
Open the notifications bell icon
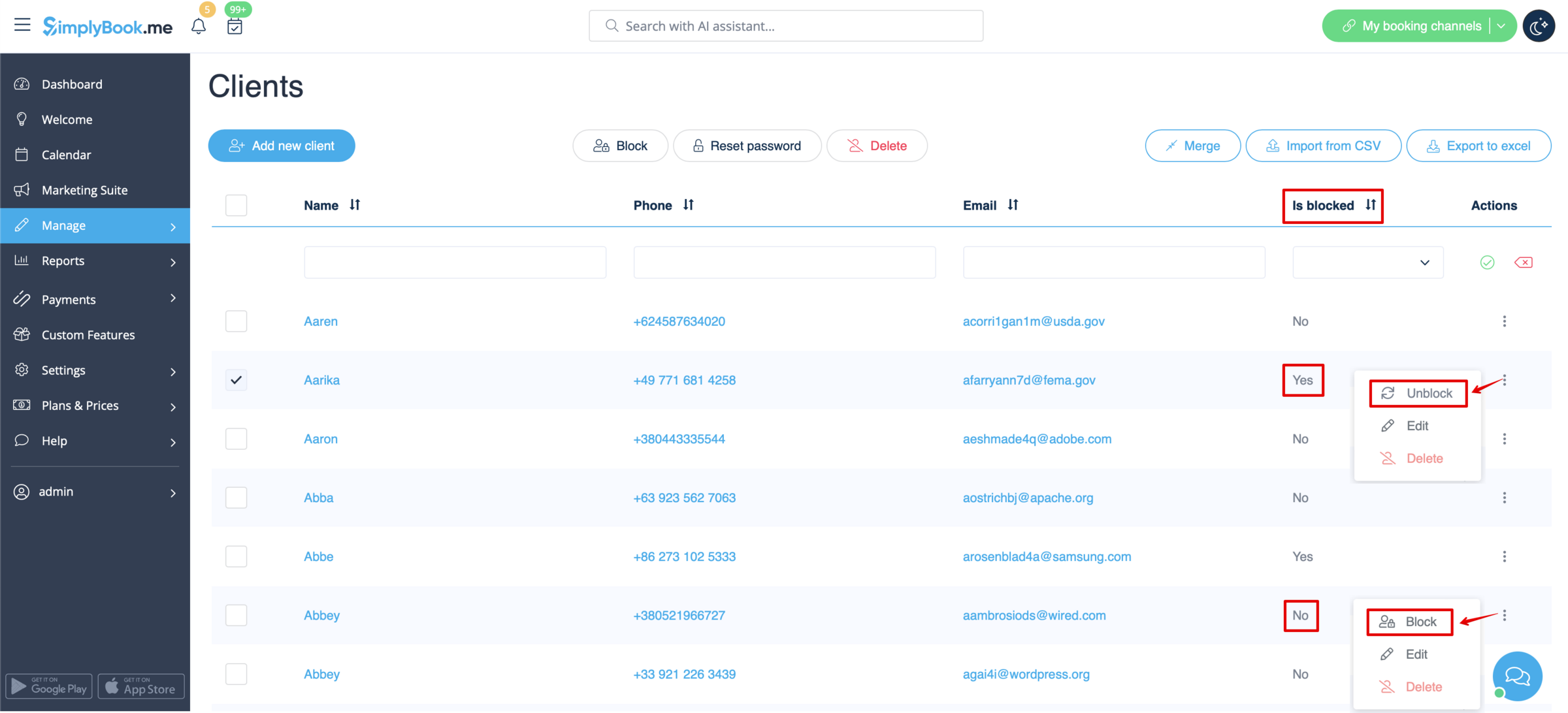pos(199,26)
